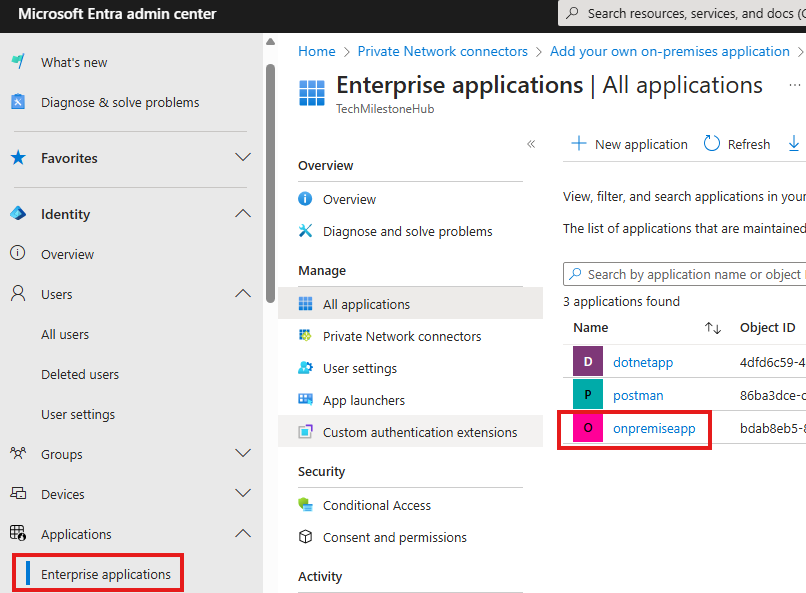Click the pink O tile for onpremiseapp
Viewport: 806px width, 593px height.
point(588,427)
